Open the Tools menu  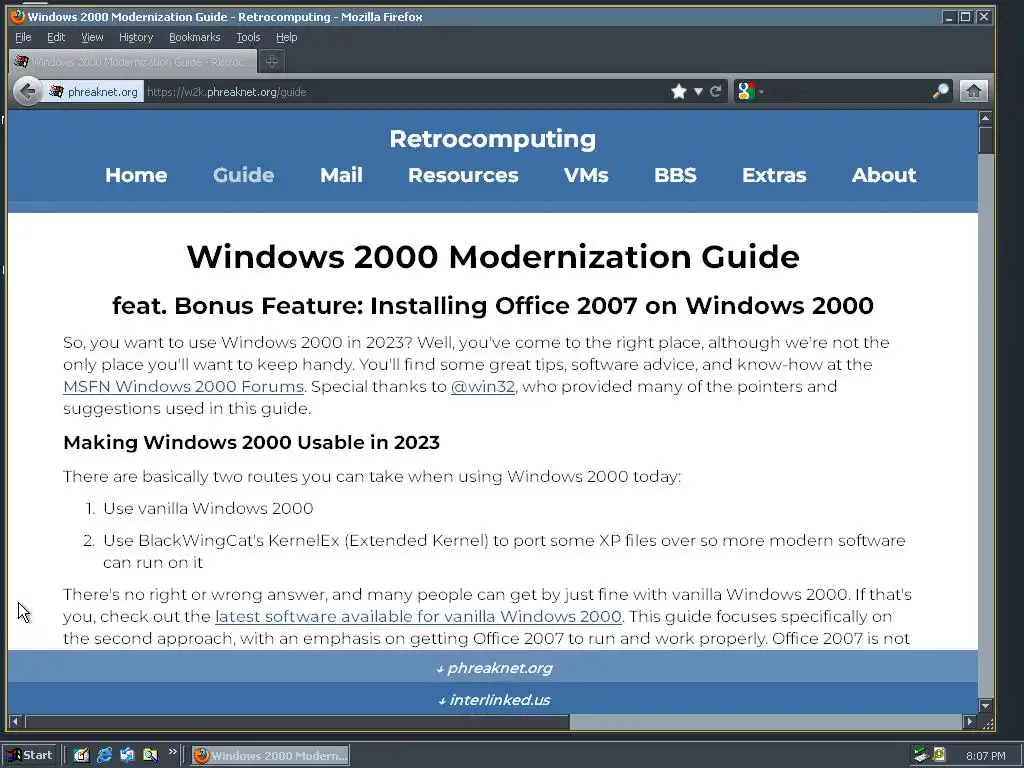pos(248,37)
